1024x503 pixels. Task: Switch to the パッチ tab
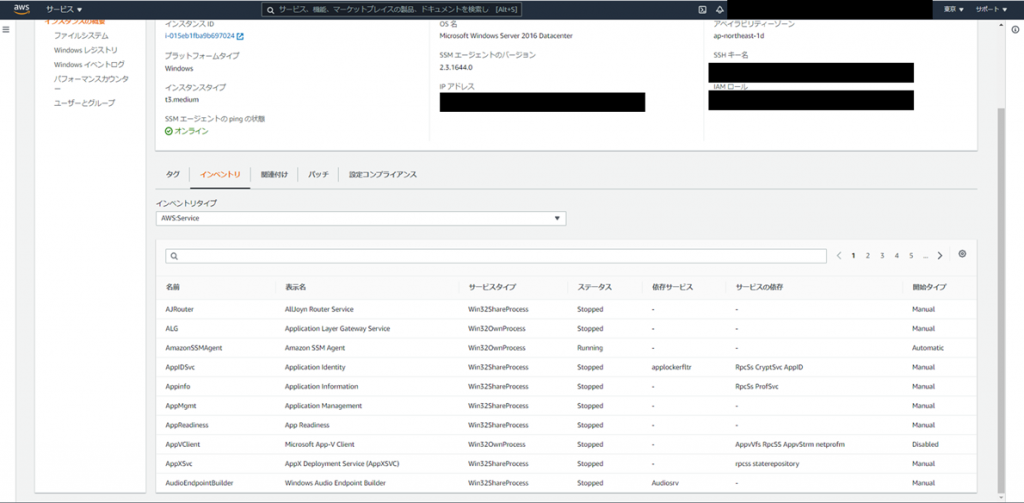(318, 175)
